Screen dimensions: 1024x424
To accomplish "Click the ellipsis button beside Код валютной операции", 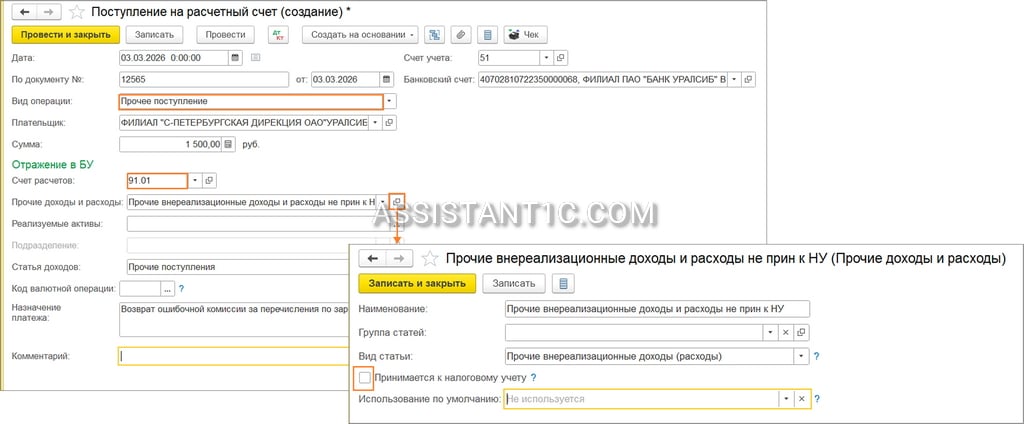I will (x=168, y=288).
